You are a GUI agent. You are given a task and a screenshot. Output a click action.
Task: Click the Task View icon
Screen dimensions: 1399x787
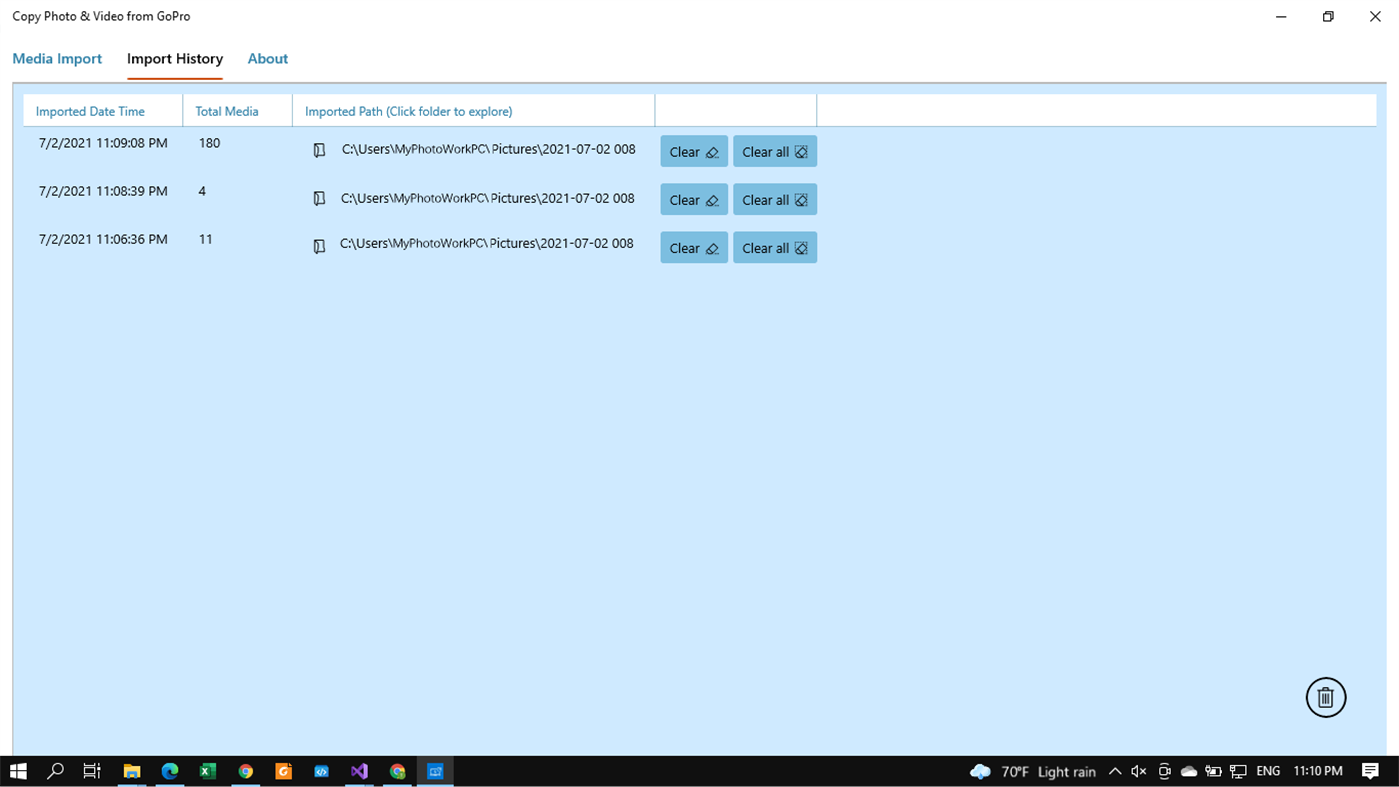91,771
